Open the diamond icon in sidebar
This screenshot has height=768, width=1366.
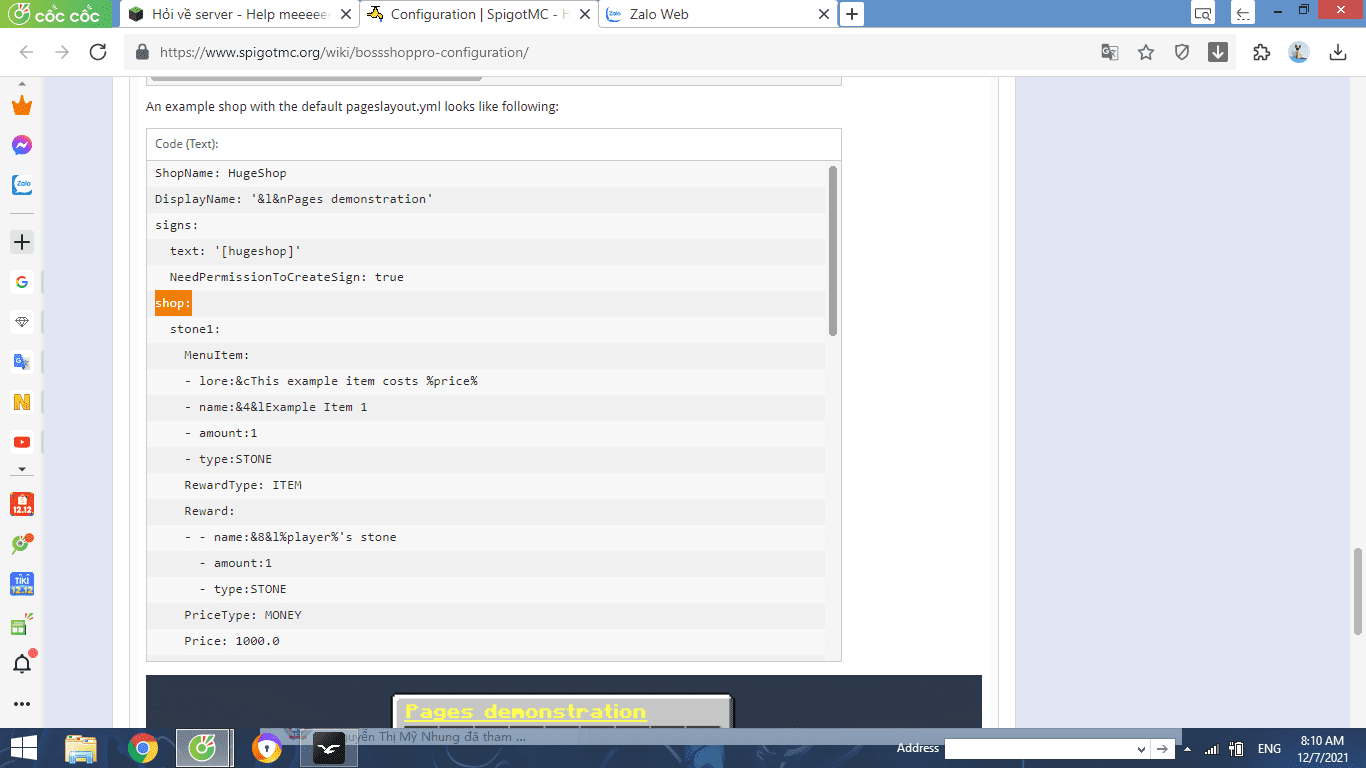pos(22,322)
